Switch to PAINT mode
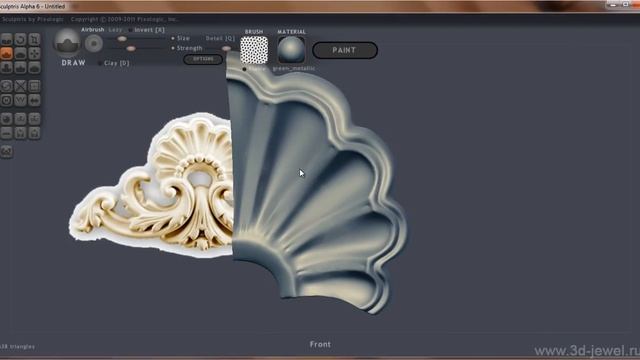 (345, 50)
